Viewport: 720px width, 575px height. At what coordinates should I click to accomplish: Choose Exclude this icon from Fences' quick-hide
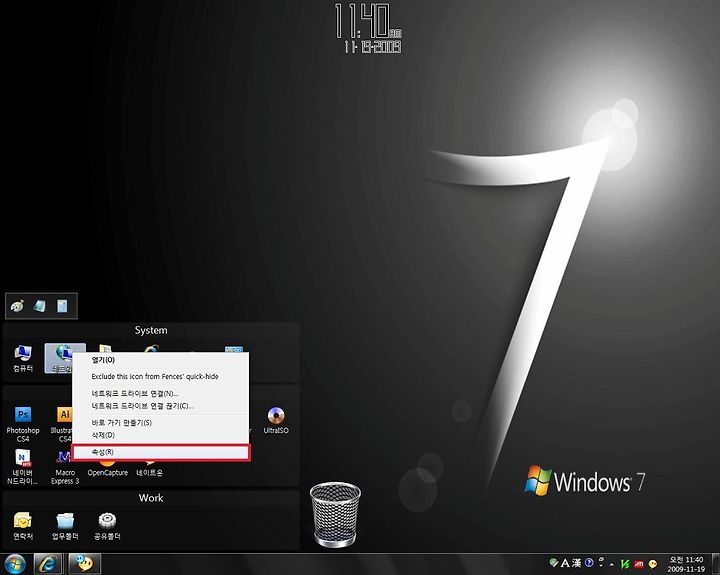pos(161,377)
